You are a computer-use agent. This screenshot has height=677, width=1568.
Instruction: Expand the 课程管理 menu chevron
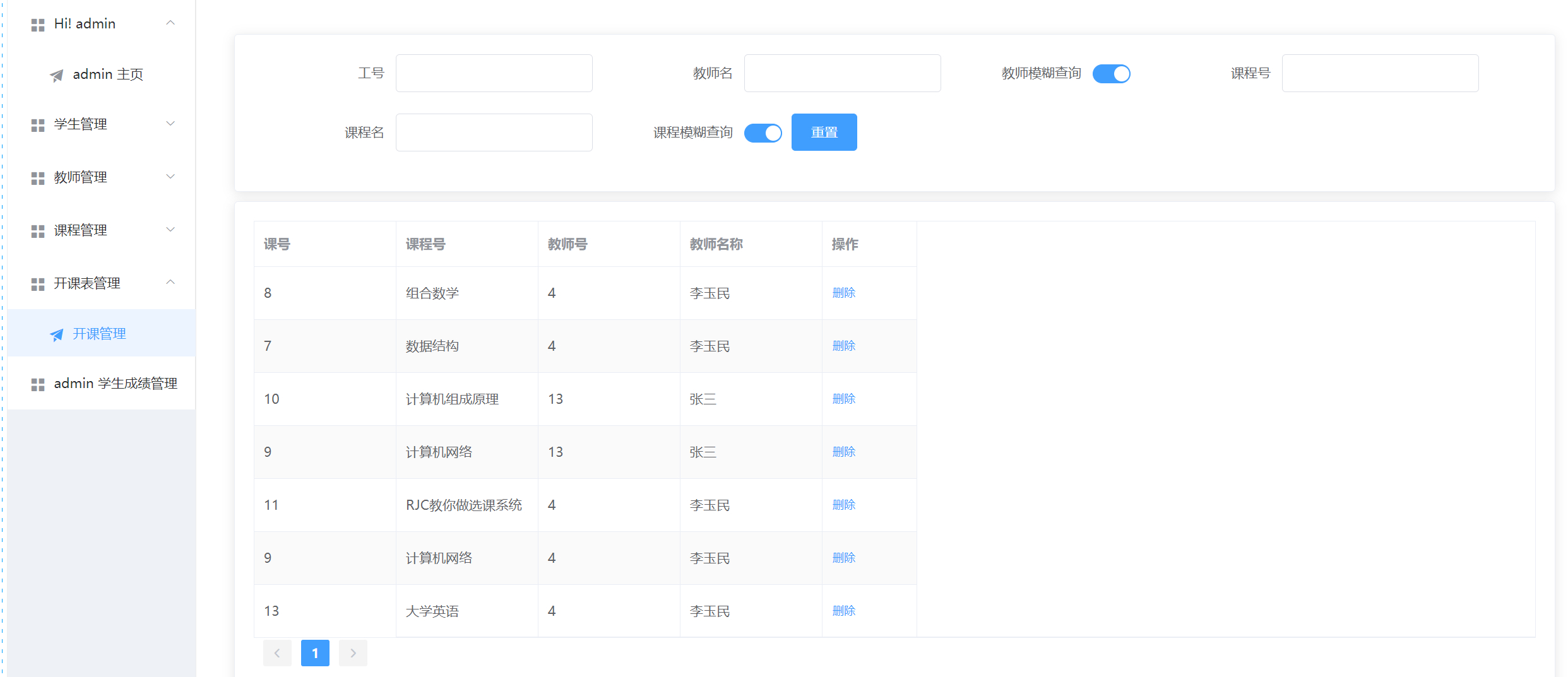coord(170,229)
